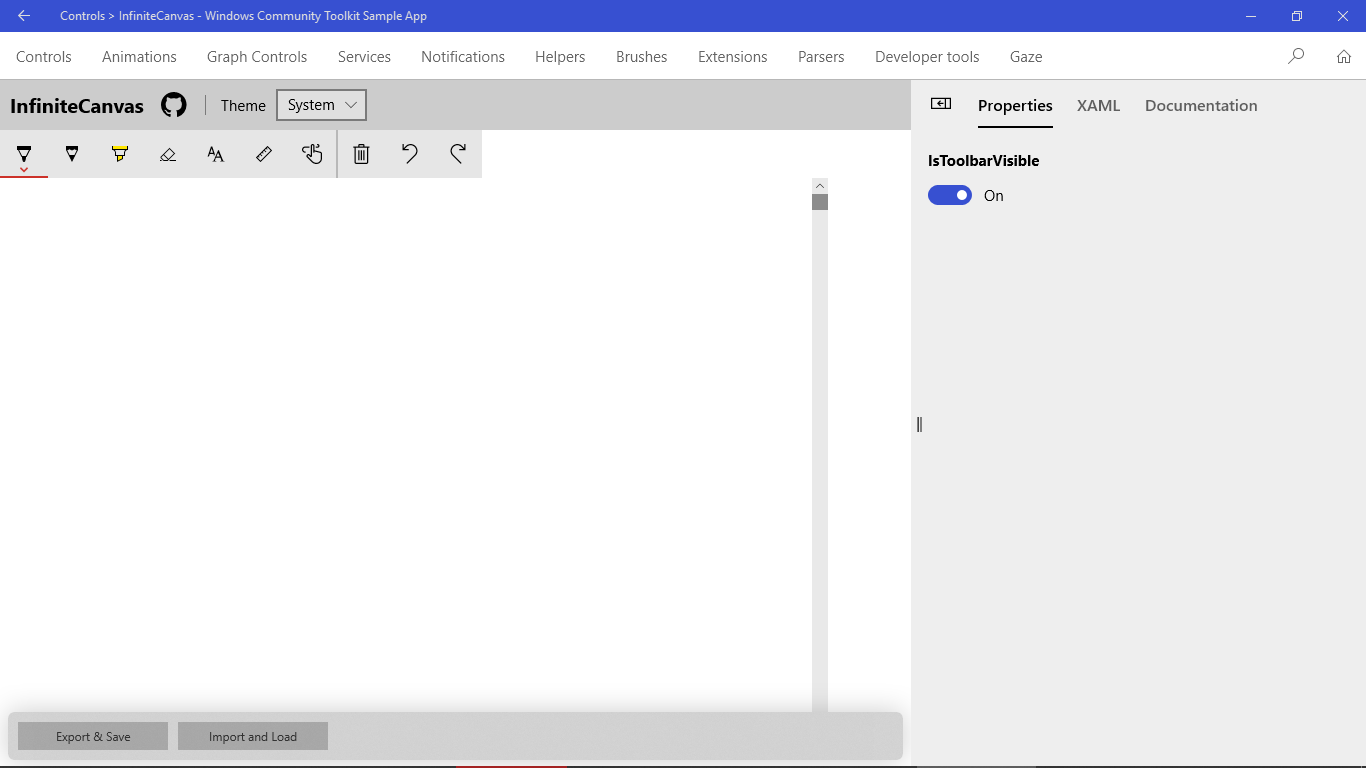Open the Gaze menu
Viewport: 1366px width, 768px height.
(x=1026, y=57)
